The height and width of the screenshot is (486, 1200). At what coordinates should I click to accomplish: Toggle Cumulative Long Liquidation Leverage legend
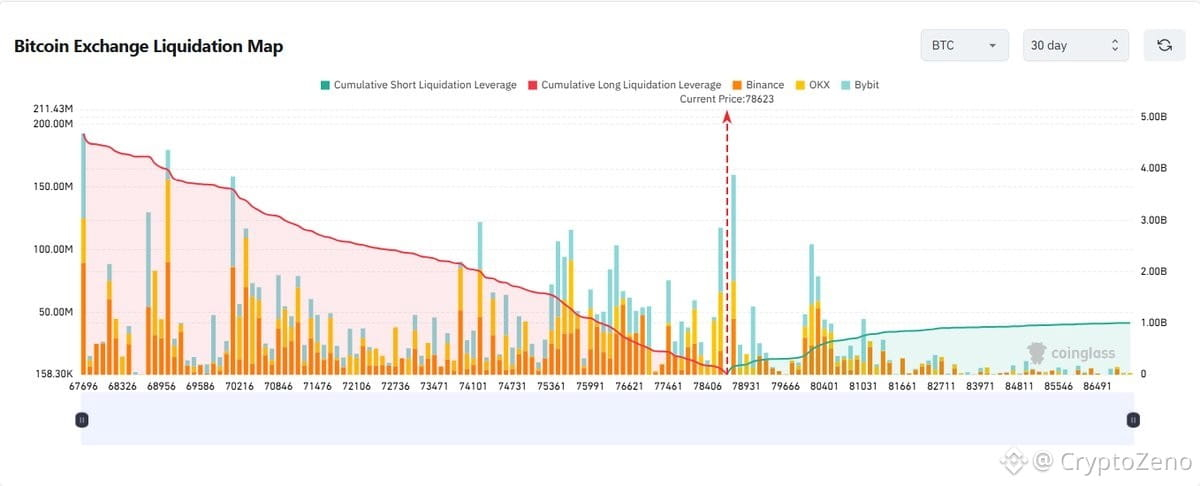[624, 85]
